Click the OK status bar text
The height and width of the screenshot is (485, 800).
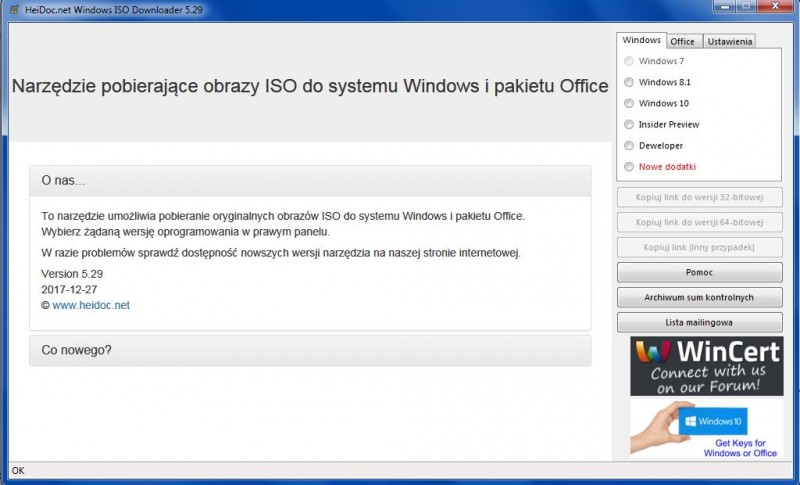point(18,470)
